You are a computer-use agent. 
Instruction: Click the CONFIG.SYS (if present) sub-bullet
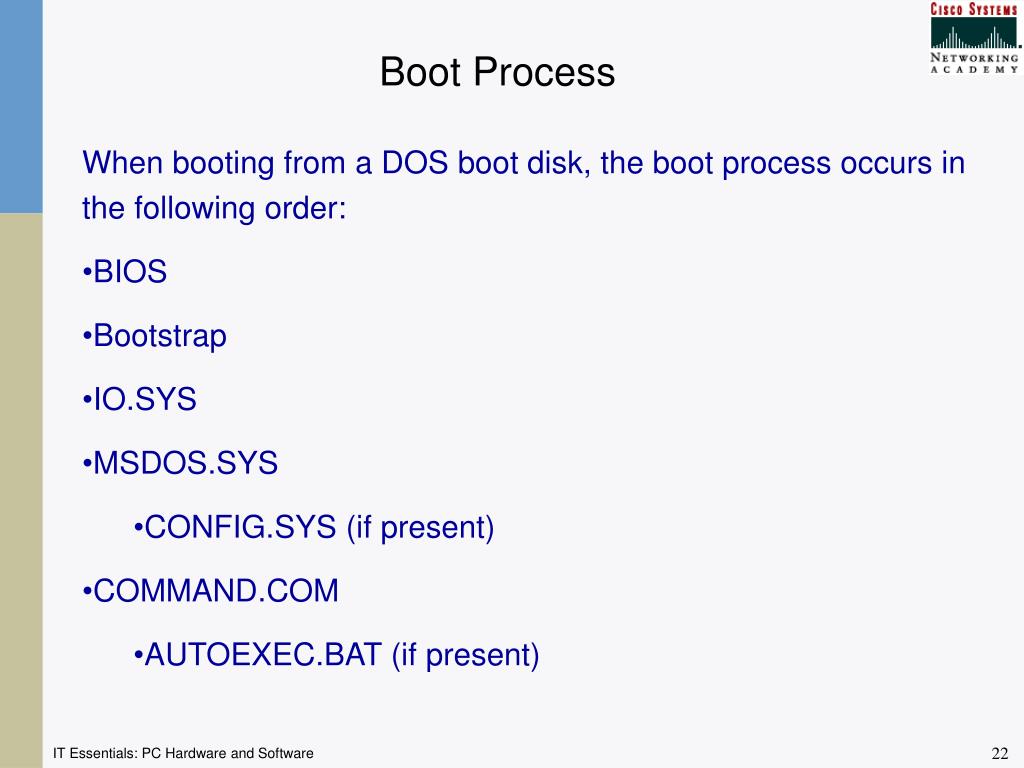point(313,528)
